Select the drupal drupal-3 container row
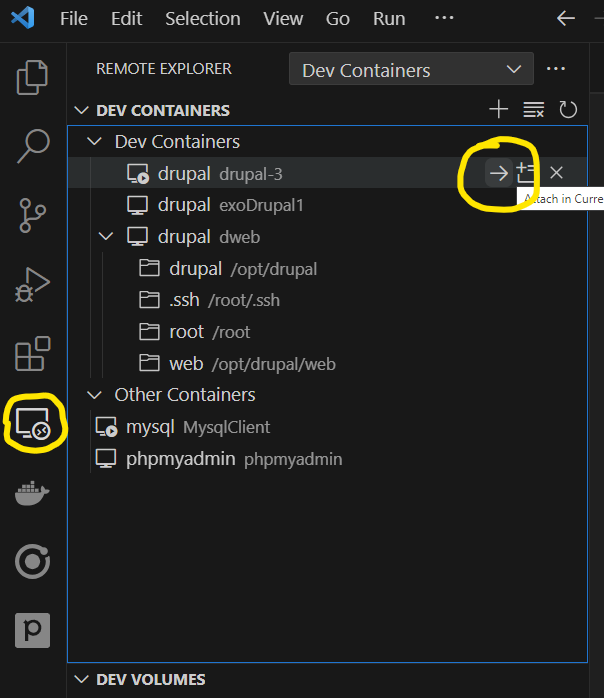The height and width of the screenshot is (698, 604). coord(328,173)
